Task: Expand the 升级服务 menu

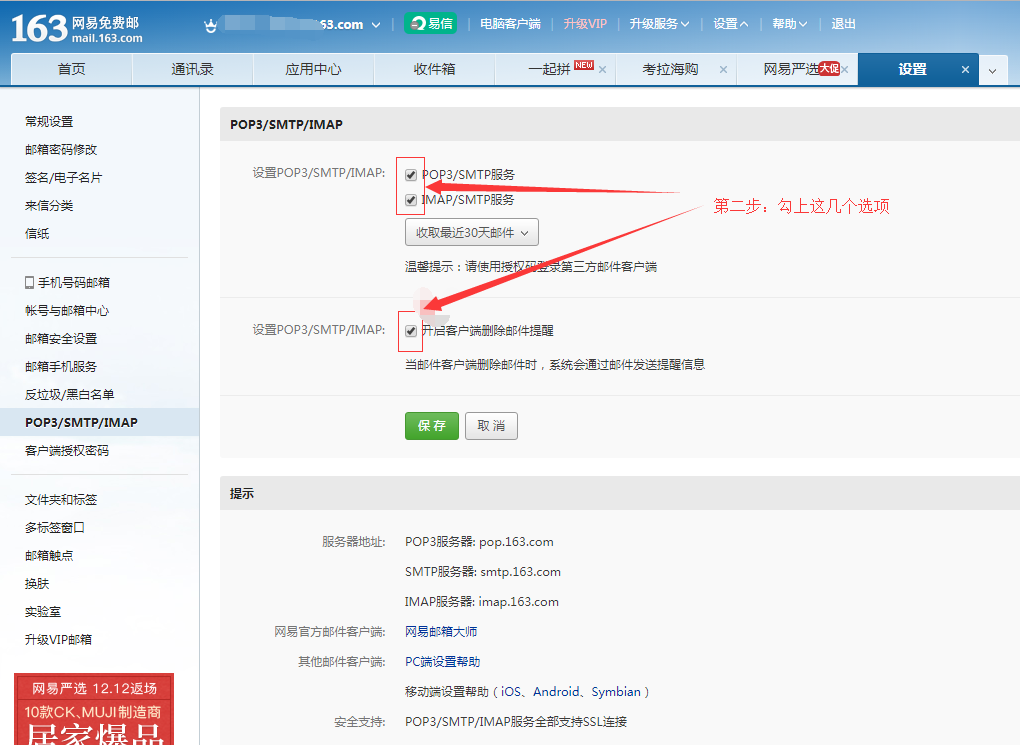Action: (x=659, y=24)
